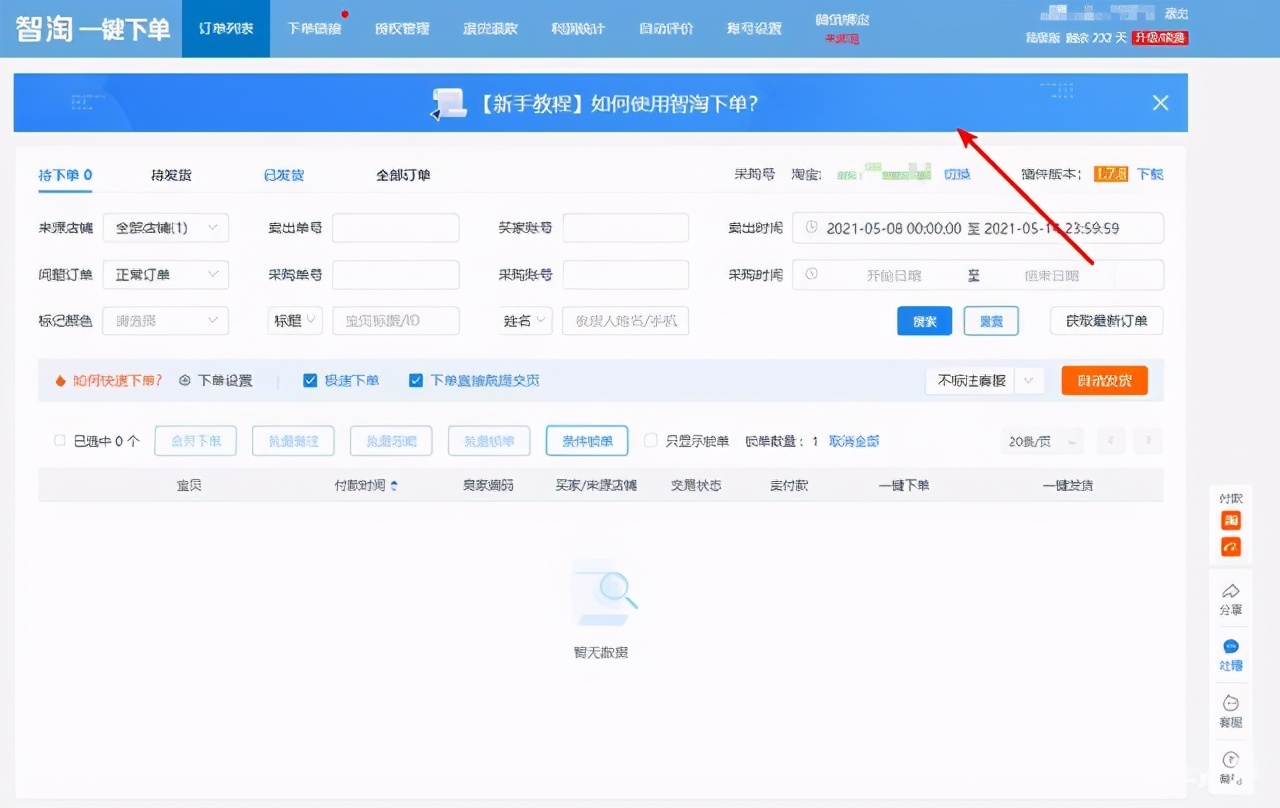Image resolution: width=1280 pixels, height=808 pixels.
Task: Check the 只显示跳单 option
Action: 651,440
